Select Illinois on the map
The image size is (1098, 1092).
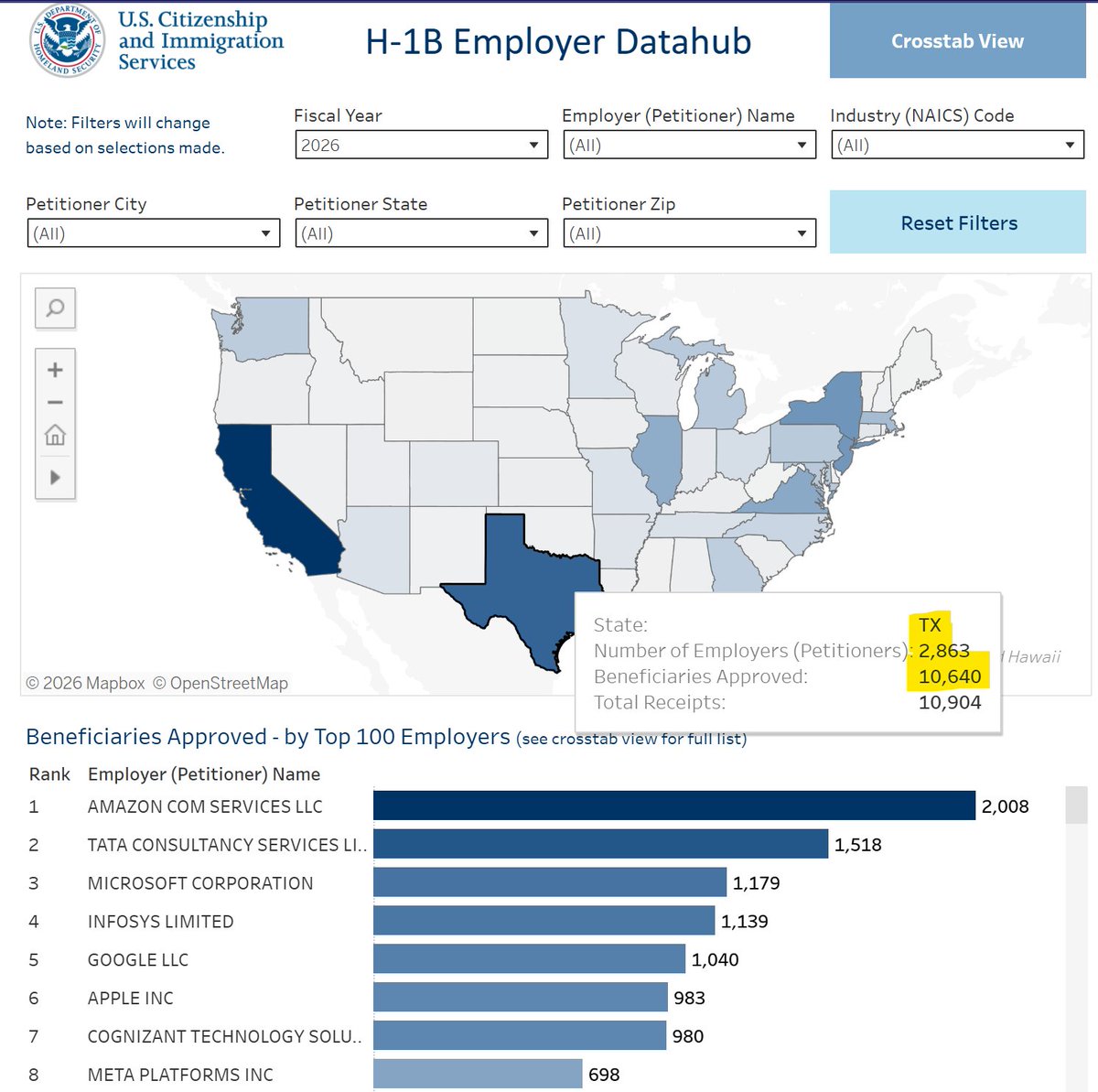659,458
